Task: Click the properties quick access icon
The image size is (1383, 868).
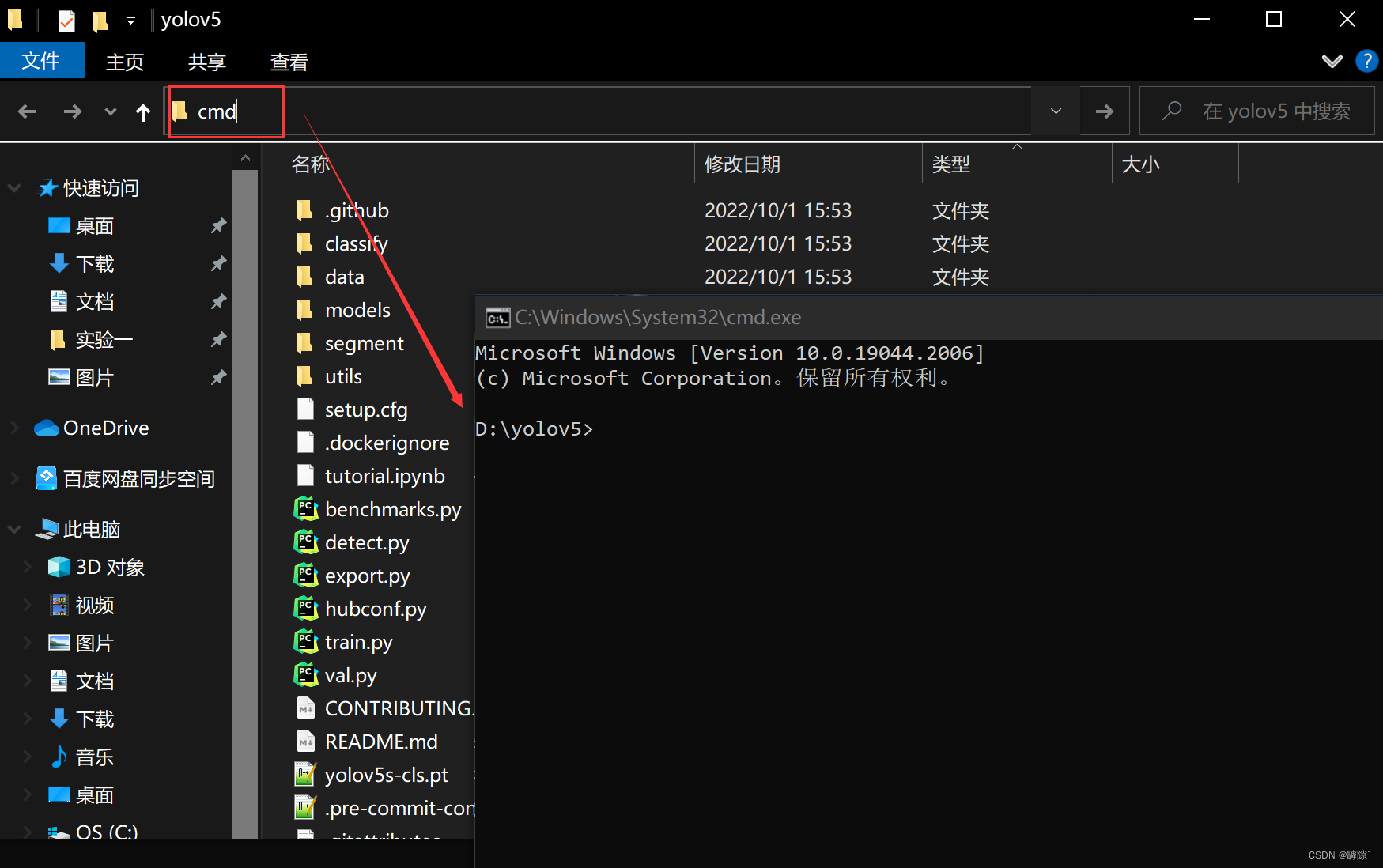Action: [67, 20]
